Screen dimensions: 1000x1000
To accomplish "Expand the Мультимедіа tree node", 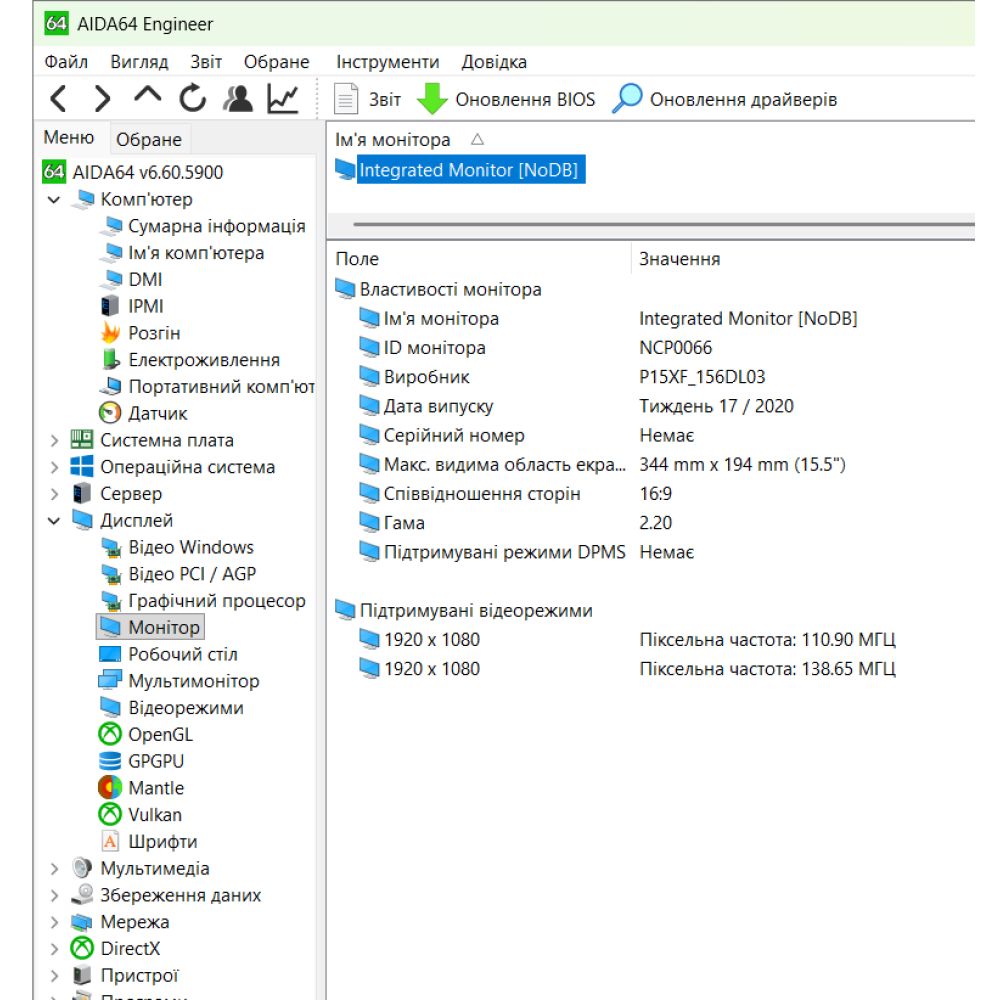I will [x=54, y=869].
